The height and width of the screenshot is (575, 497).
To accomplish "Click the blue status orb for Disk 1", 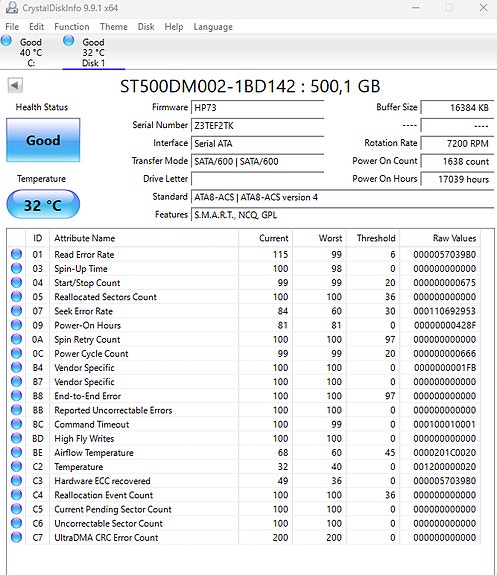I will click(x=69, y=40).
